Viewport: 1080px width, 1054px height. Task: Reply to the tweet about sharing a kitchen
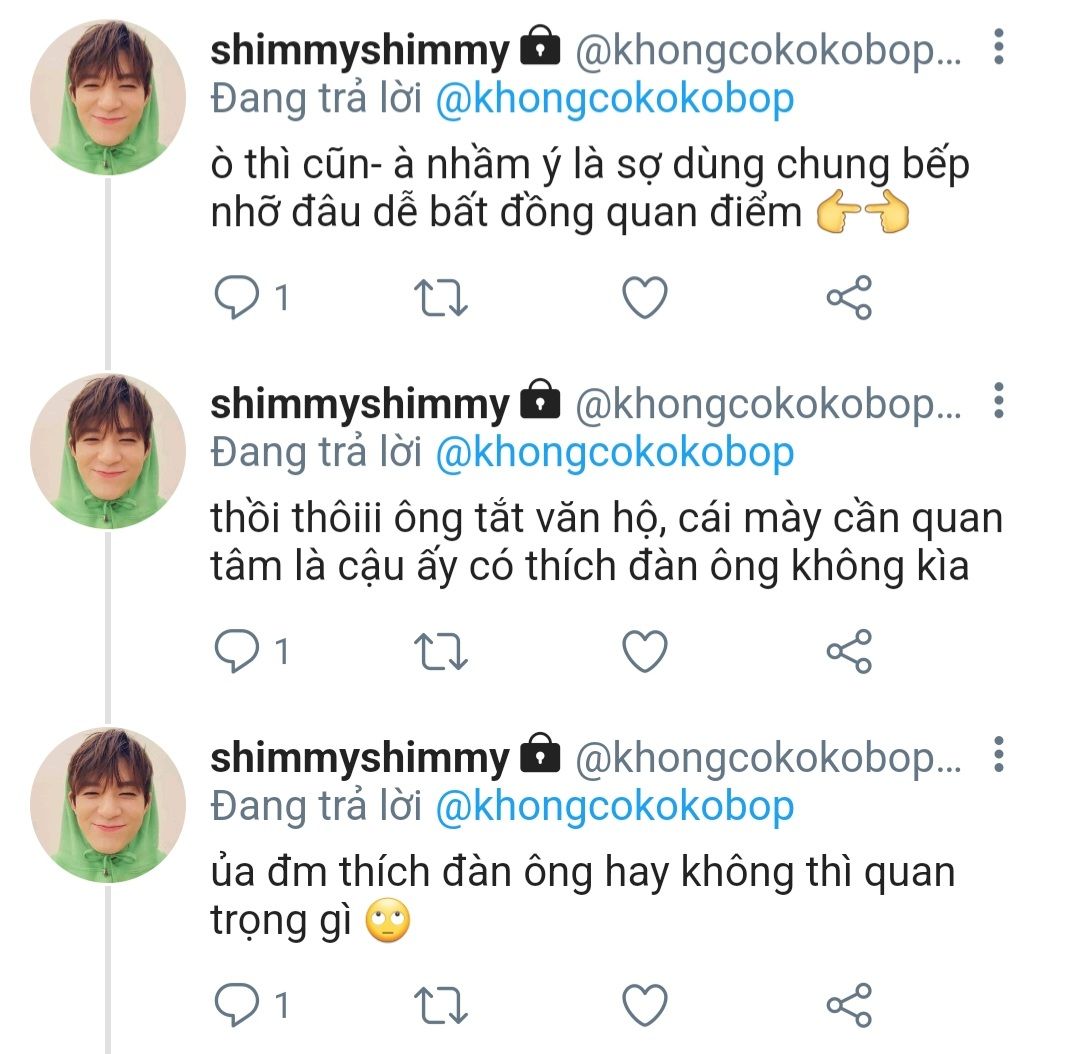237,298
